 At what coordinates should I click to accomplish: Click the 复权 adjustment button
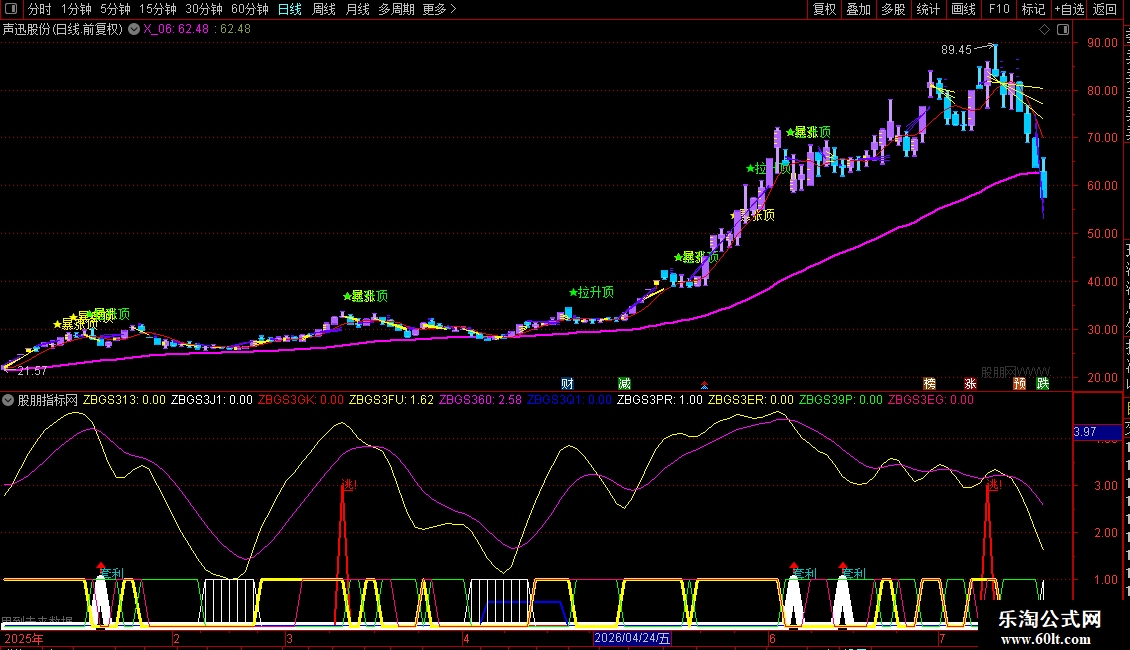tap(824, 9)
